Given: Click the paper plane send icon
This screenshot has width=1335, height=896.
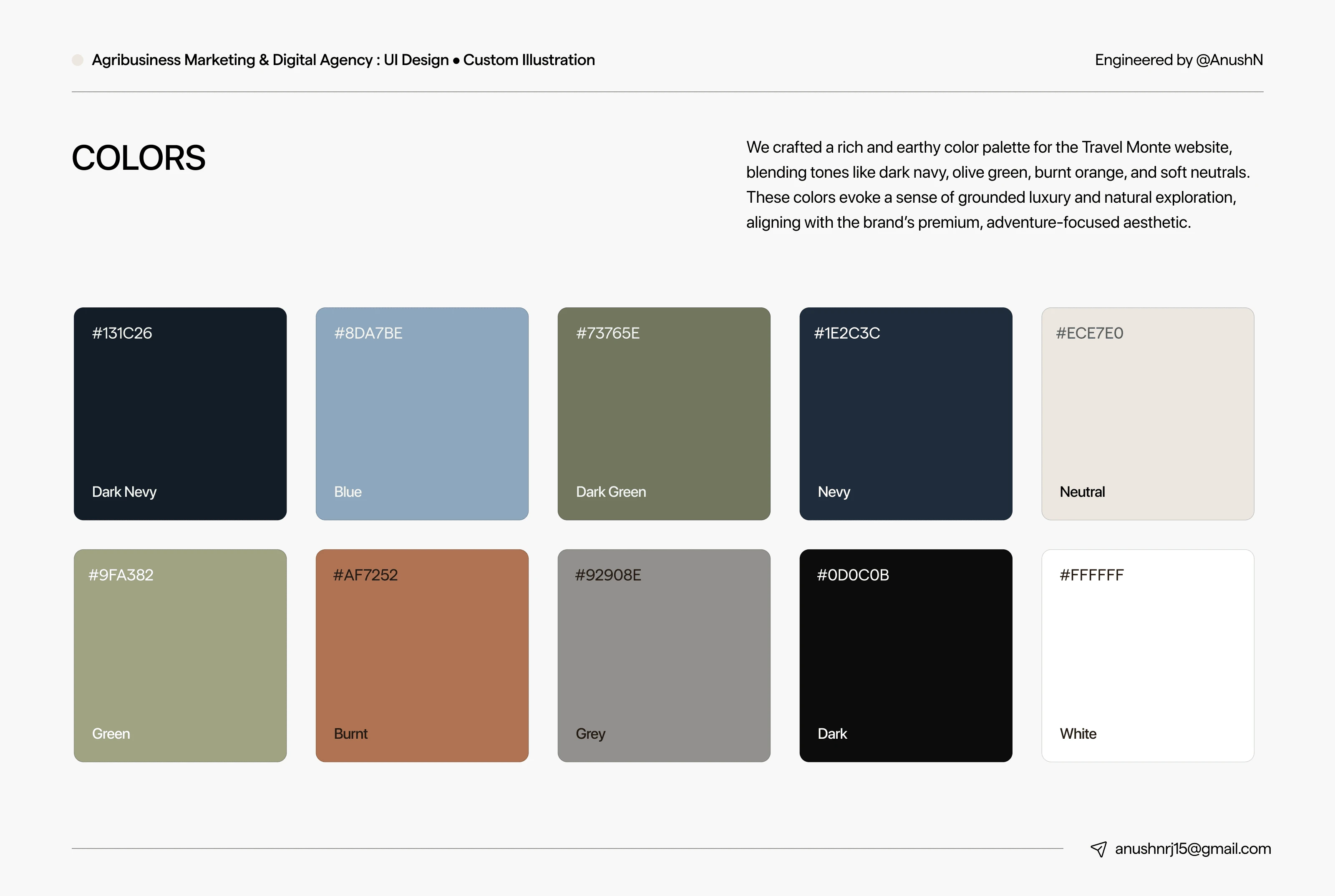Looking at the screenshot, I should (1098, 849).
